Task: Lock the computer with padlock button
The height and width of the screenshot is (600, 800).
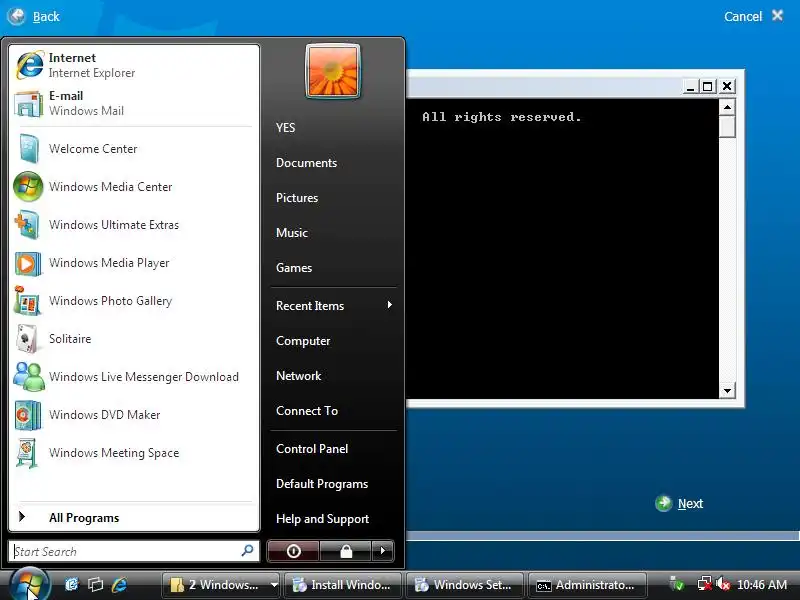Action: click(346, 551)
